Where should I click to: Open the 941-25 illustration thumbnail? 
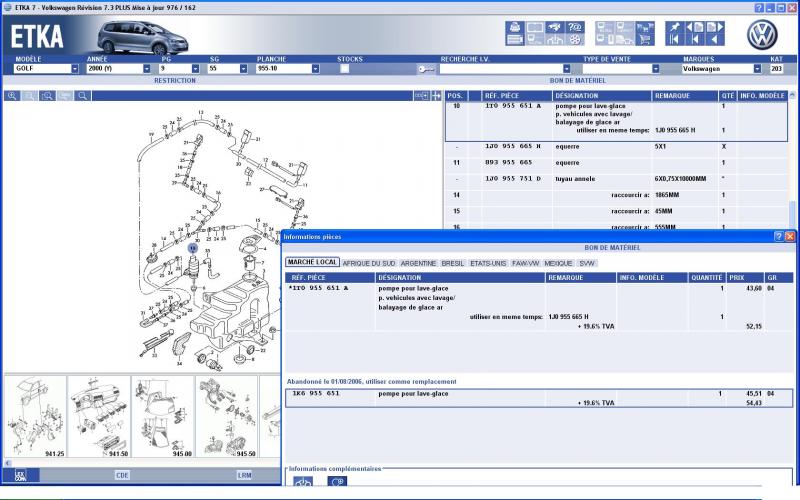click(36, 417)
